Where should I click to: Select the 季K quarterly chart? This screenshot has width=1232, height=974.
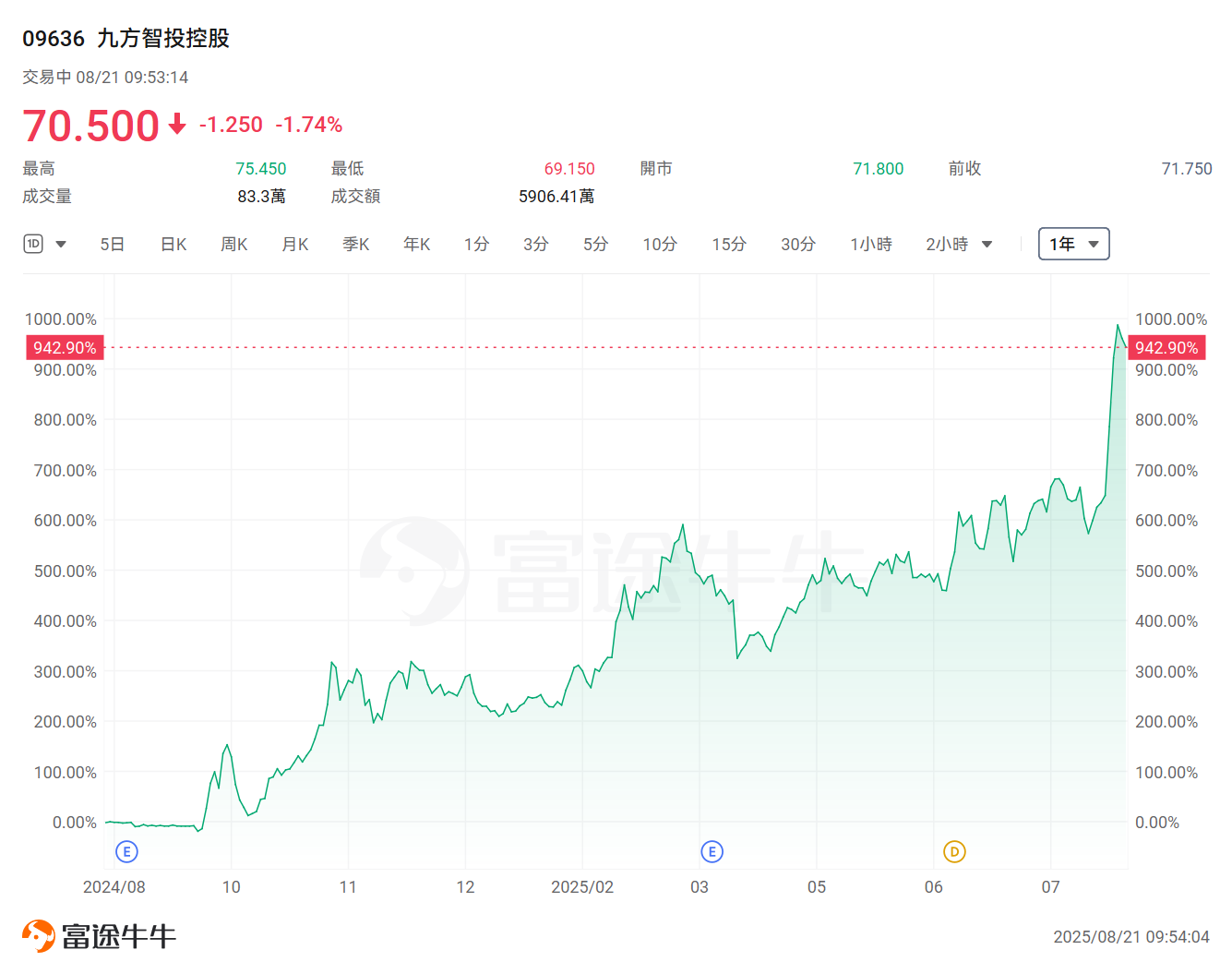355,244
